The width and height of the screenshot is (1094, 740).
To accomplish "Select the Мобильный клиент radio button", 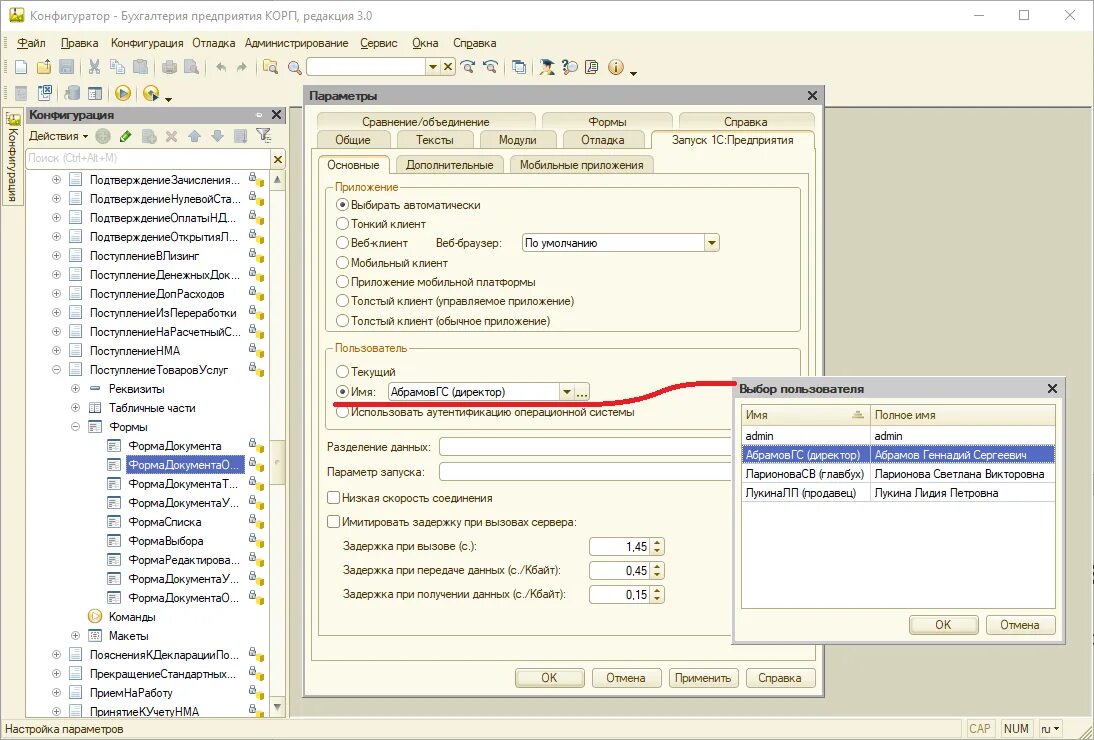I will point(343,263).
